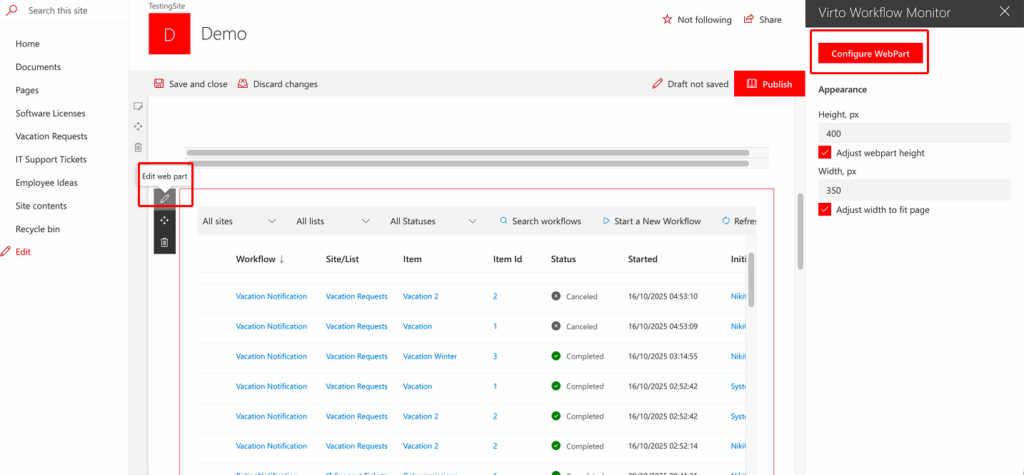Expand the All sites dropdown

(x=239, y=221)
